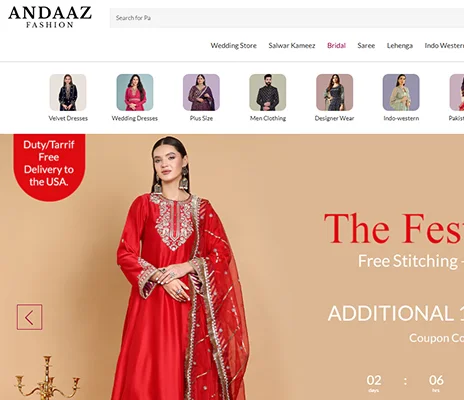Open the Saree menu

click(366, 46)
